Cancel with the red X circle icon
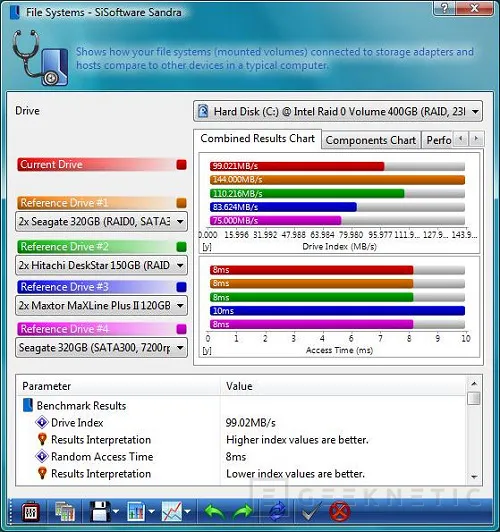Image resolution: width=500 pixels, height=532 pixels. point(340,511)
